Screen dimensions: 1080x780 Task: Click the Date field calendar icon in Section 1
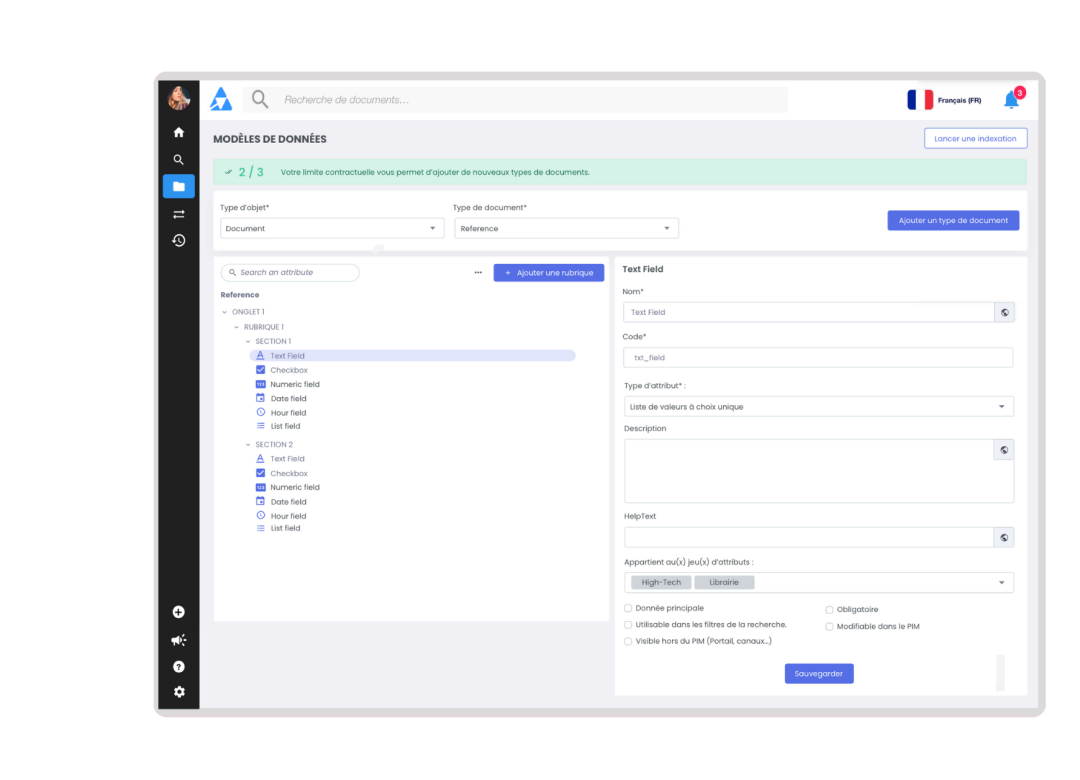[x=260, y=398]
